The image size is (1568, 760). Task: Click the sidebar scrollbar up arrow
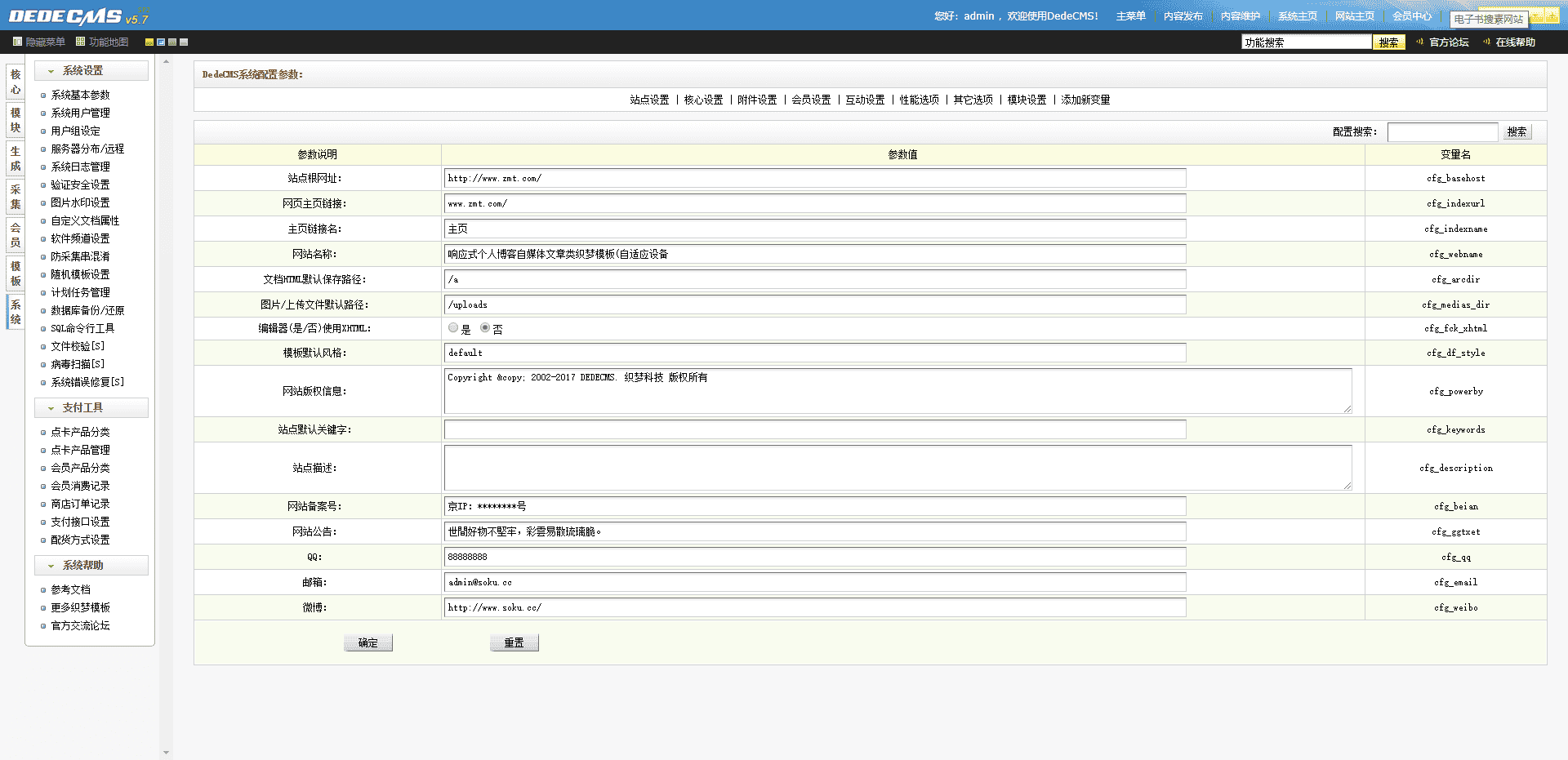166,61
